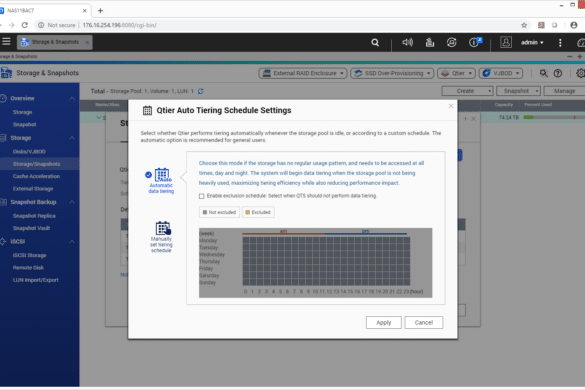Screen dimensions: 585x390
Task: Click the storage pool percent used bar
Action: pos(554,118)
